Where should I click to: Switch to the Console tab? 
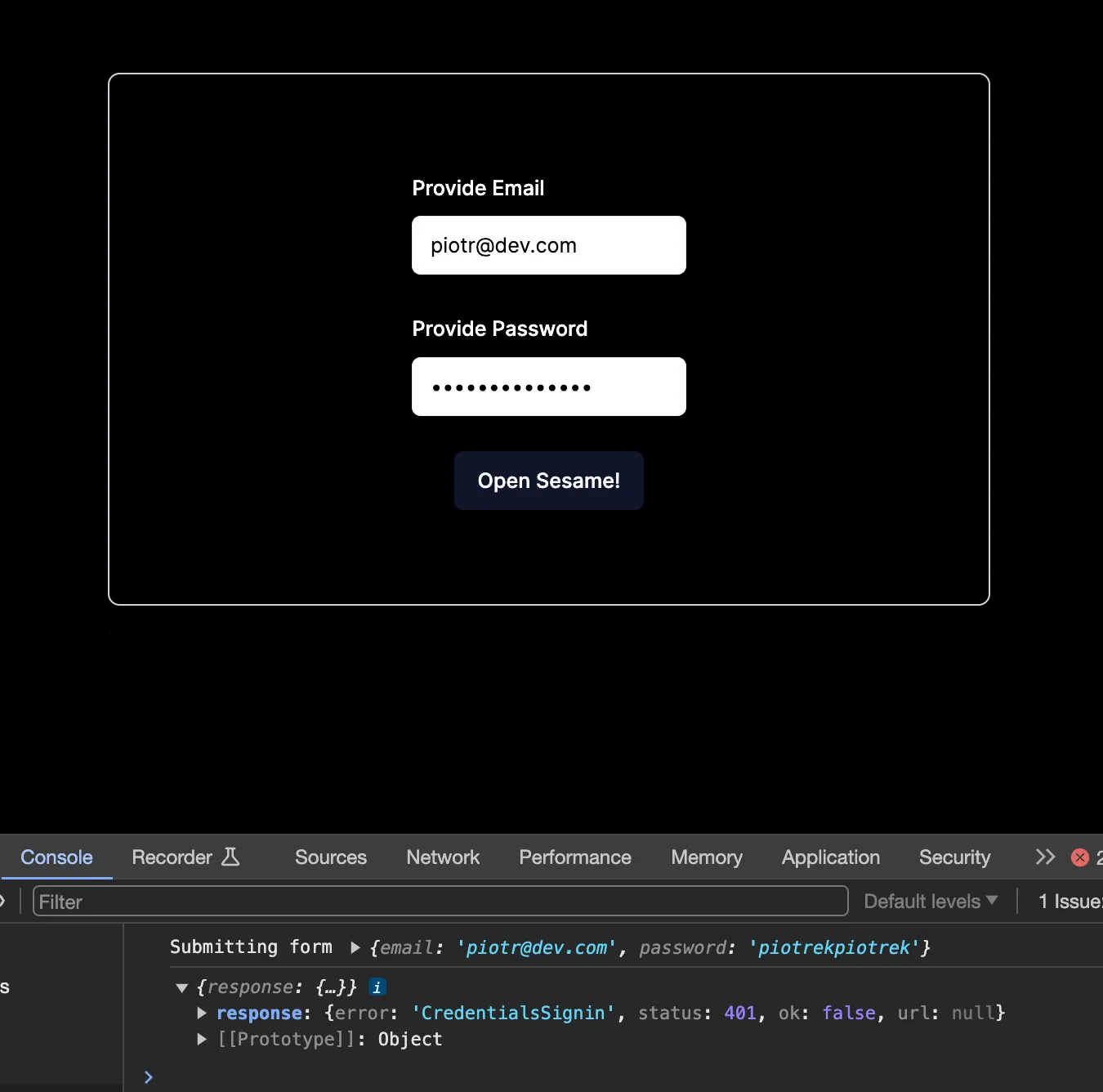tap(56, 857)
